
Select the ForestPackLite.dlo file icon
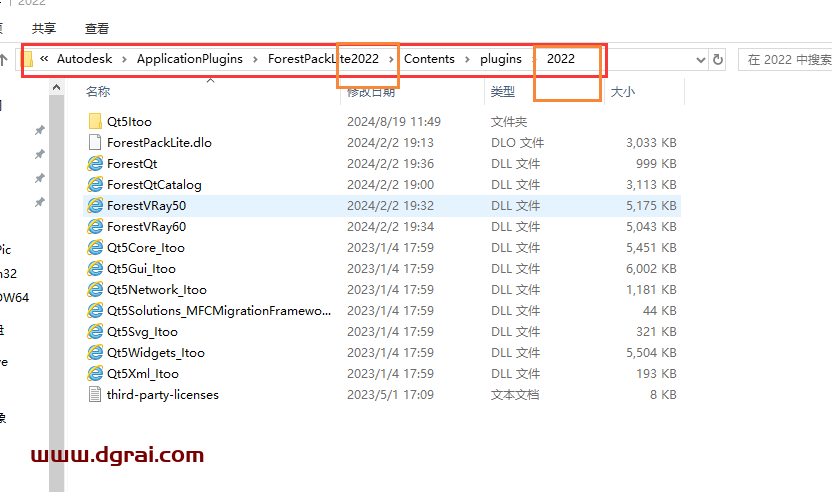click(95, 142)
